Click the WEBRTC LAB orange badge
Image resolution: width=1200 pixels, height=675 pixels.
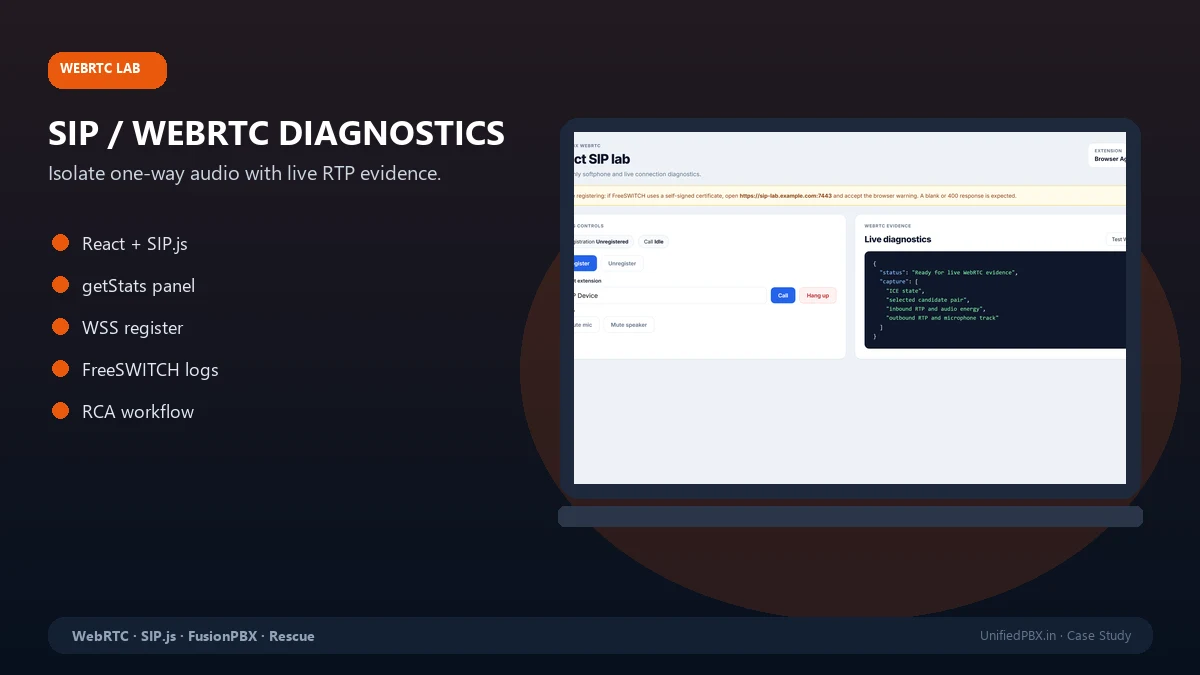coord(107,69)
